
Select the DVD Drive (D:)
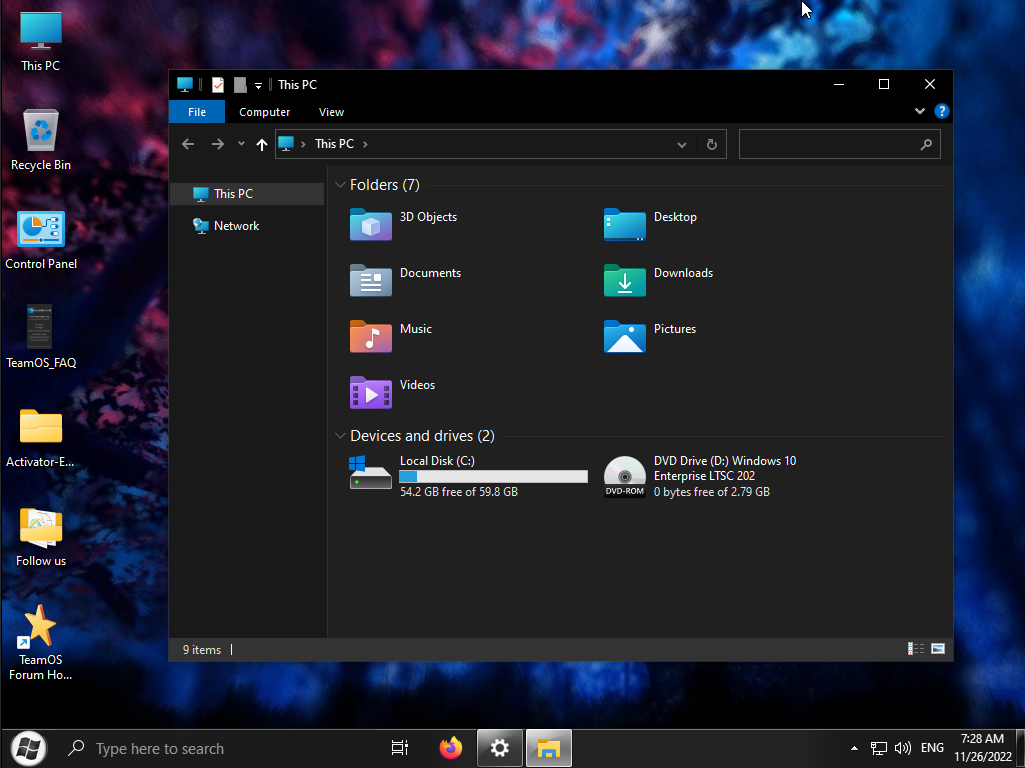(625, 476)
